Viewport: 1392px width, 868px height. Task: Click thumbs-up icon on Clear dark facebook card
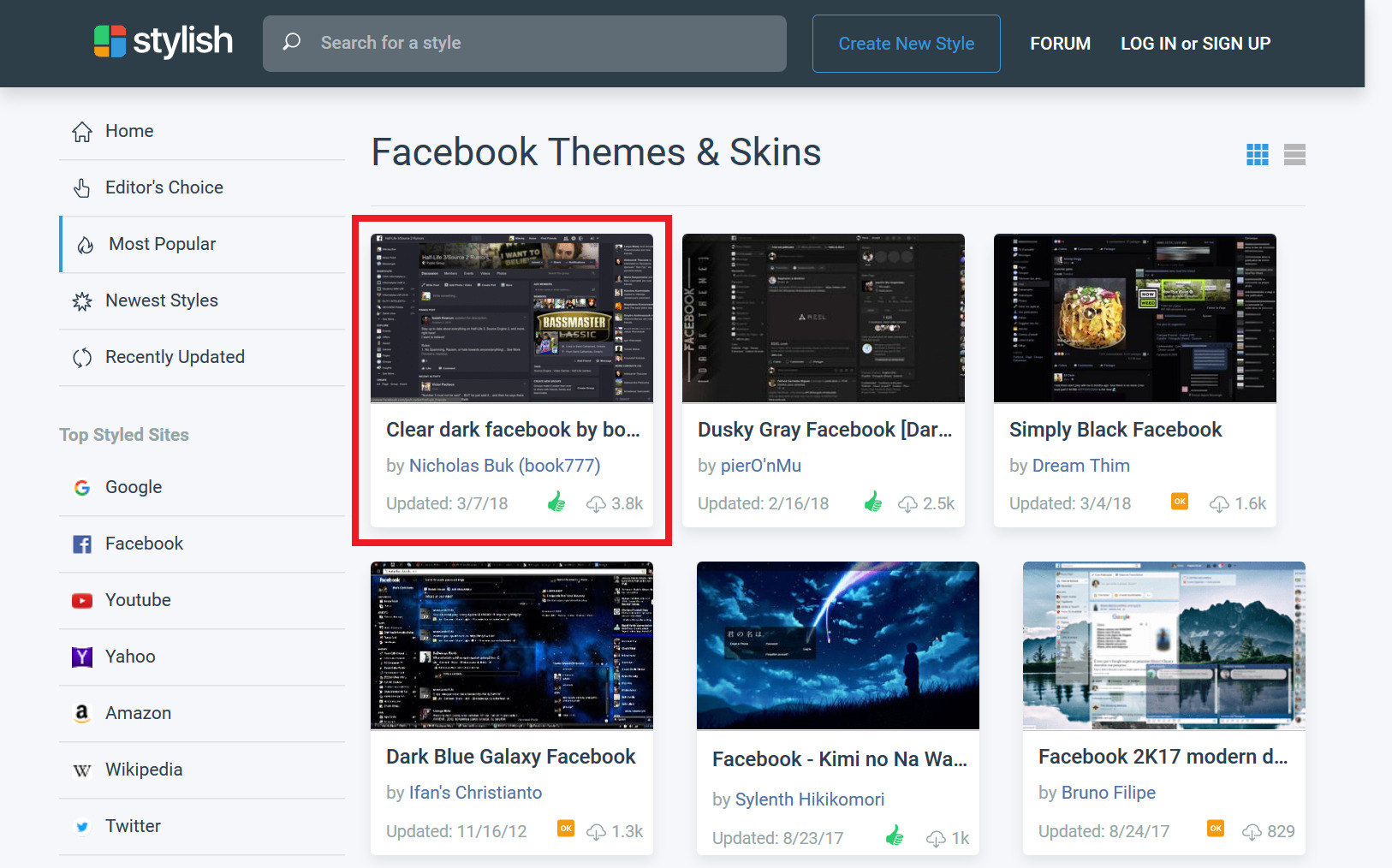point(556,502)
